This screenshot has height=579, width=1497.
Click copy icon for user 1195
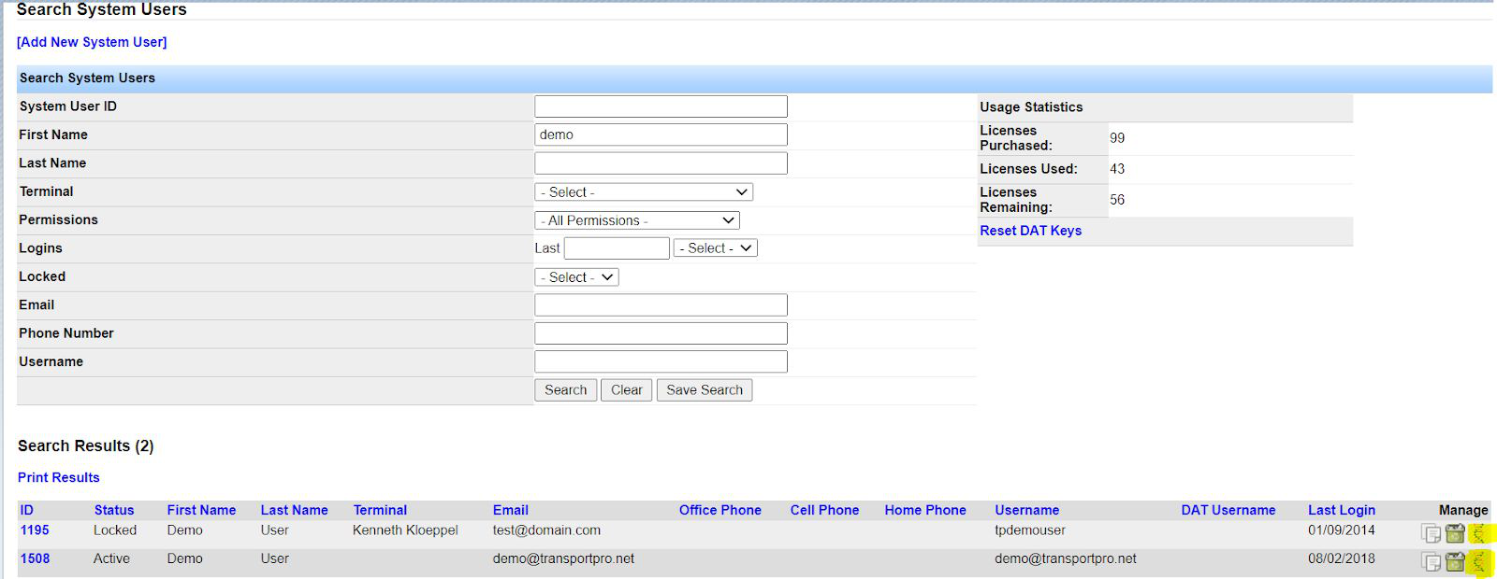1432,534
